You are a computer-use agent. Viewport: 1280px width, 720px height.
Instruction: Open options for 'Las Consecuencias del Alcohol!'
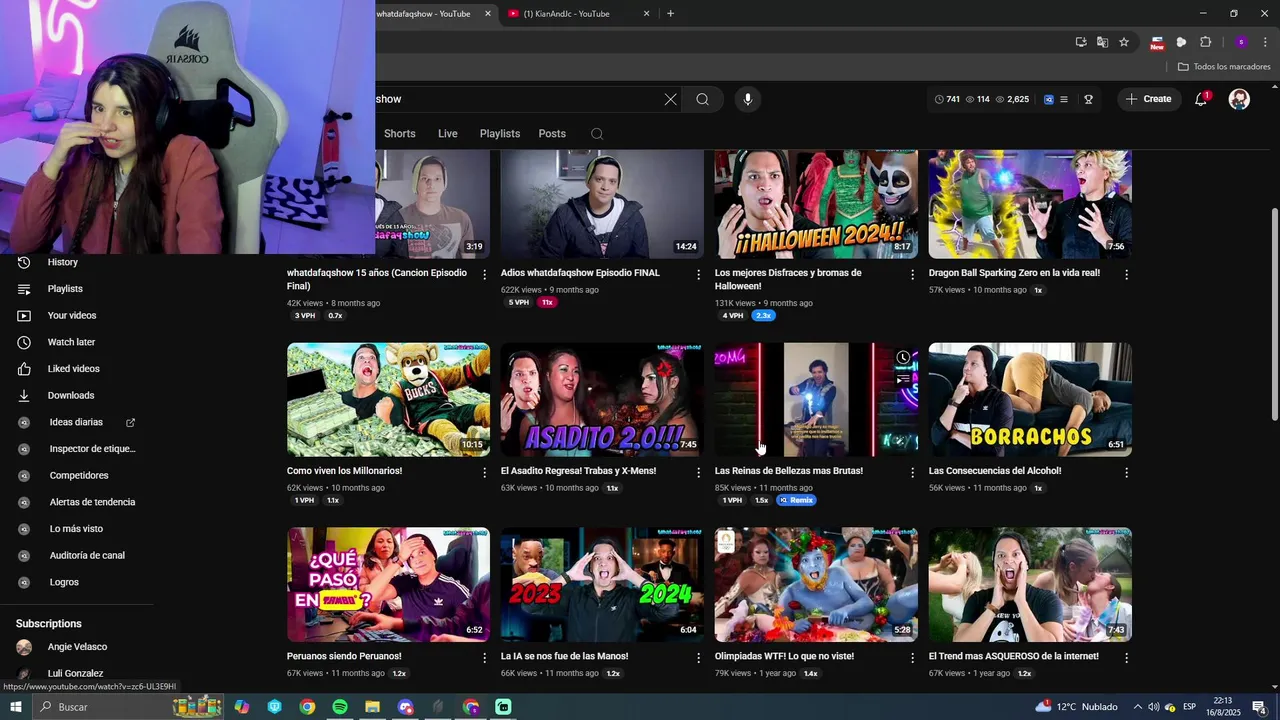pos(1126,472)
